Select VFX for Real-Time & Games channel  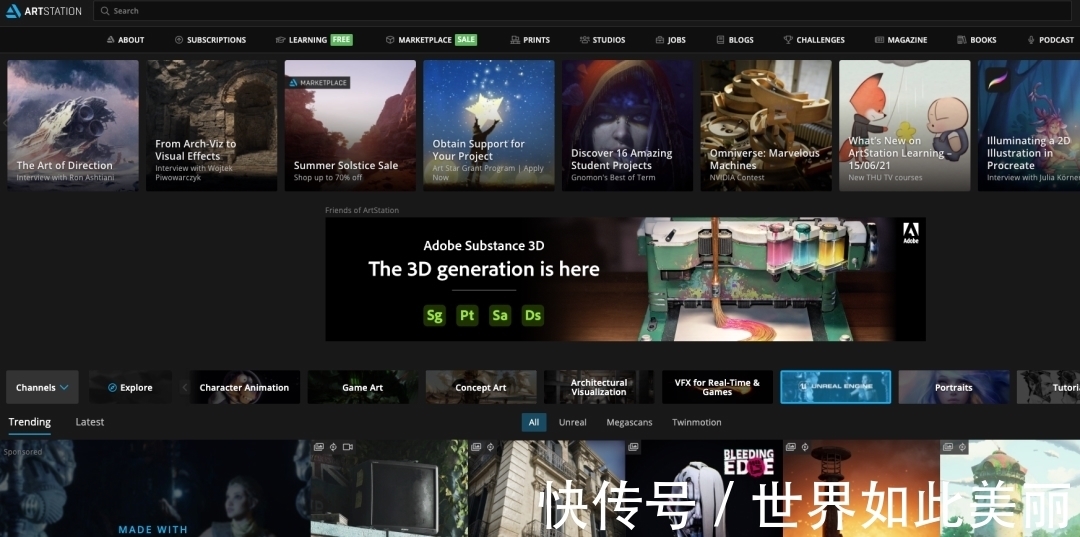click(x=717, y=387)
